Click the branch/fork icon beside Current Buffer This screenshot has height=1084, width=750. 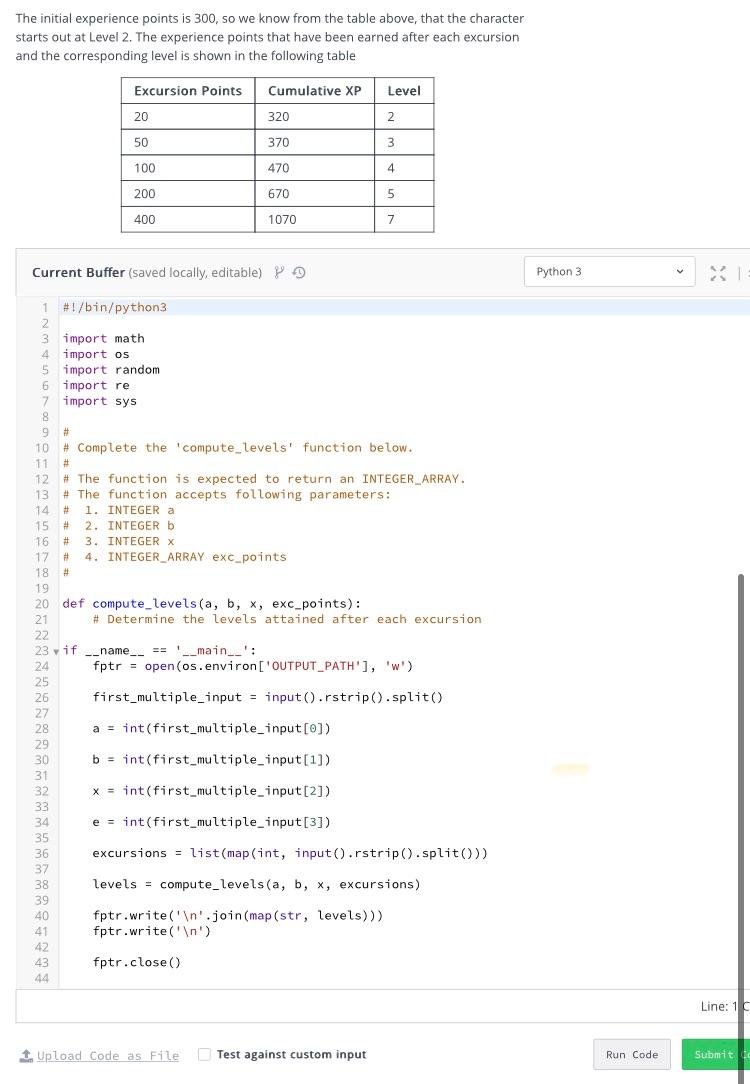point(279,272)
